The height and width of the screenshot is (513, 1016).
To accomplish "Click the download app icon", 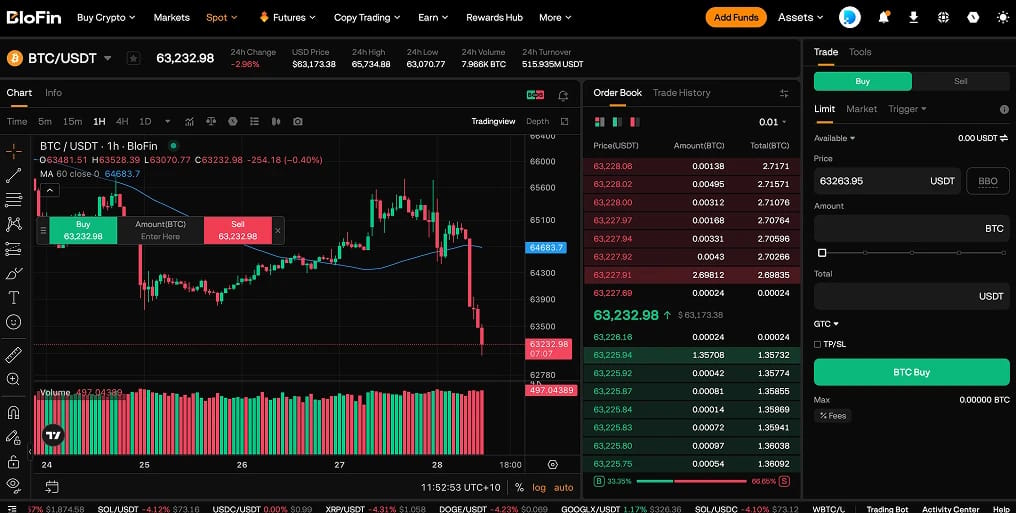I will coord(914,17).
